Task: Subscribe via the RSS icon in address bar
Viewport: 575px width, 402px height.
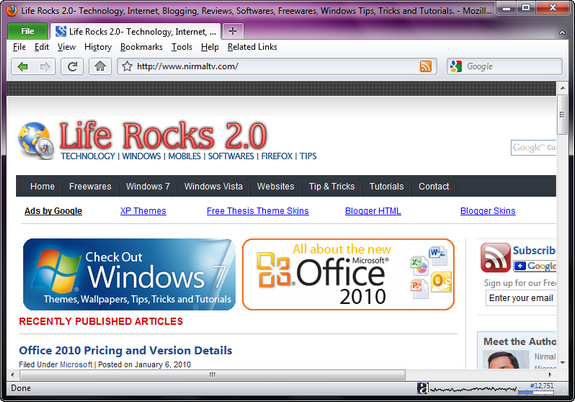Action: pyautogui.click(x=425, y=66)
